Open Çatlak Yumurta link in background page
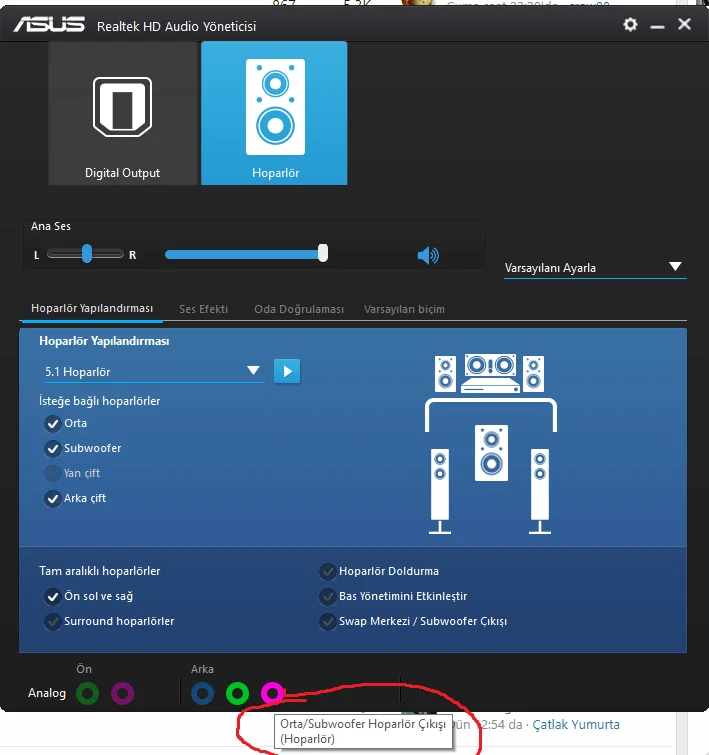Viewport: 709px width, 755px height. pyautogui.click(x=576, y=725)
